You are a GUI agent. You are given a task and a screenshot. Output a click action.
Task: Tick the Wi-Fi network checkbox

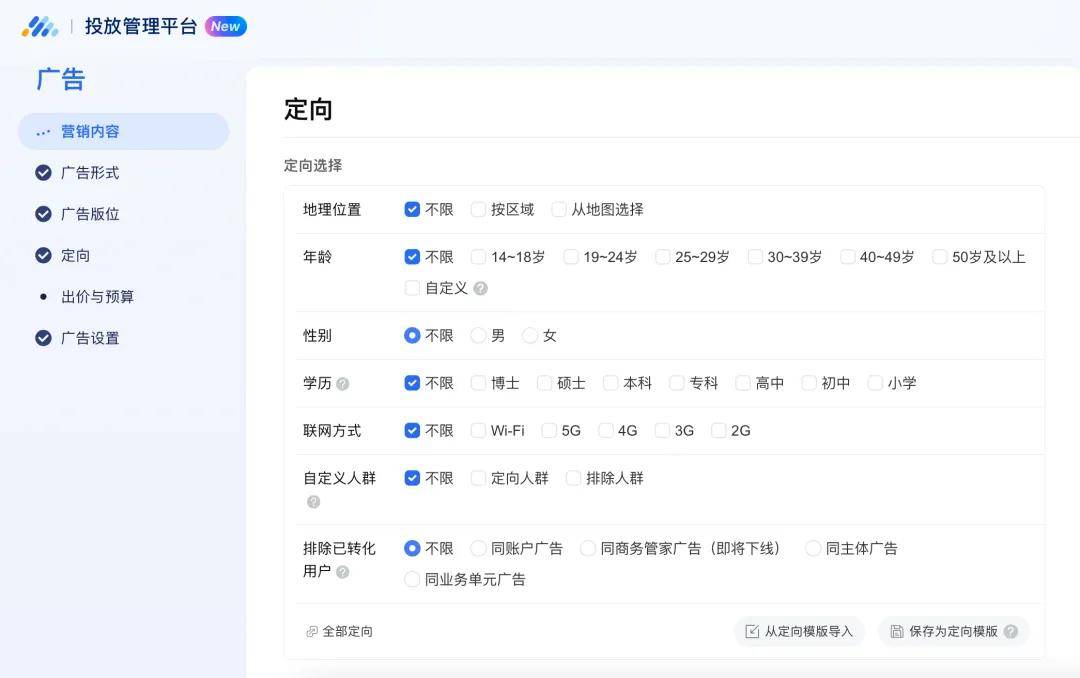tap(478, 431)
